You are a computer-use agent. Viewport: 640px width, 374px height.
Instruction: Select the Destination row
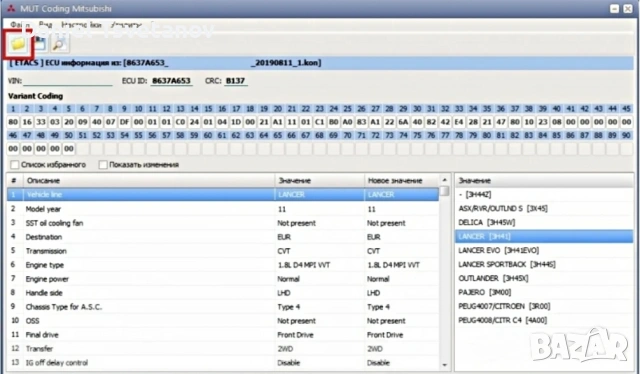tap(223, 237)
